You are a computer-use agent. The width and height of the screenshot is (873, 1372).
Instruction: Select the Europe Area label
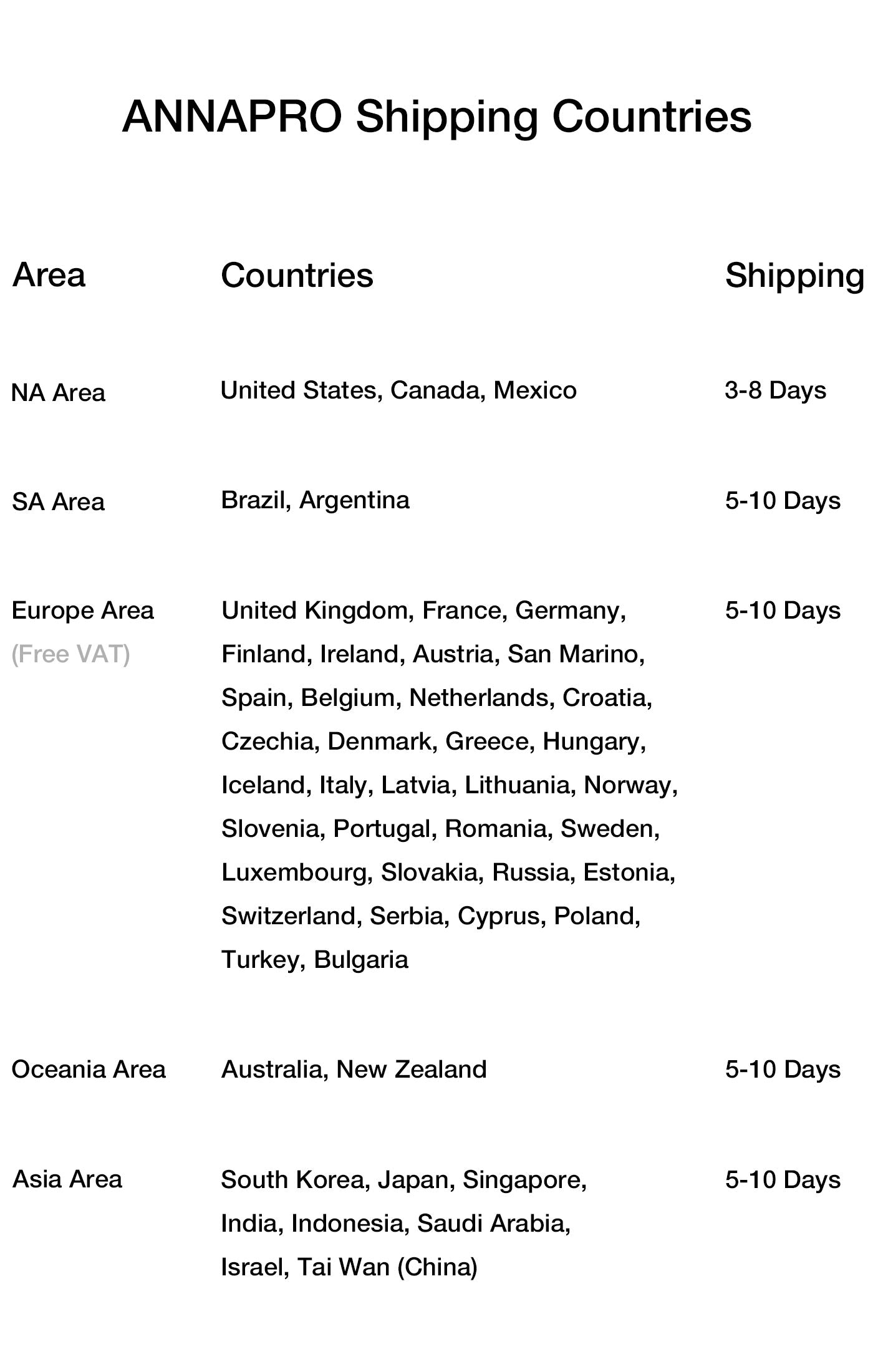[x=82, y=611]
